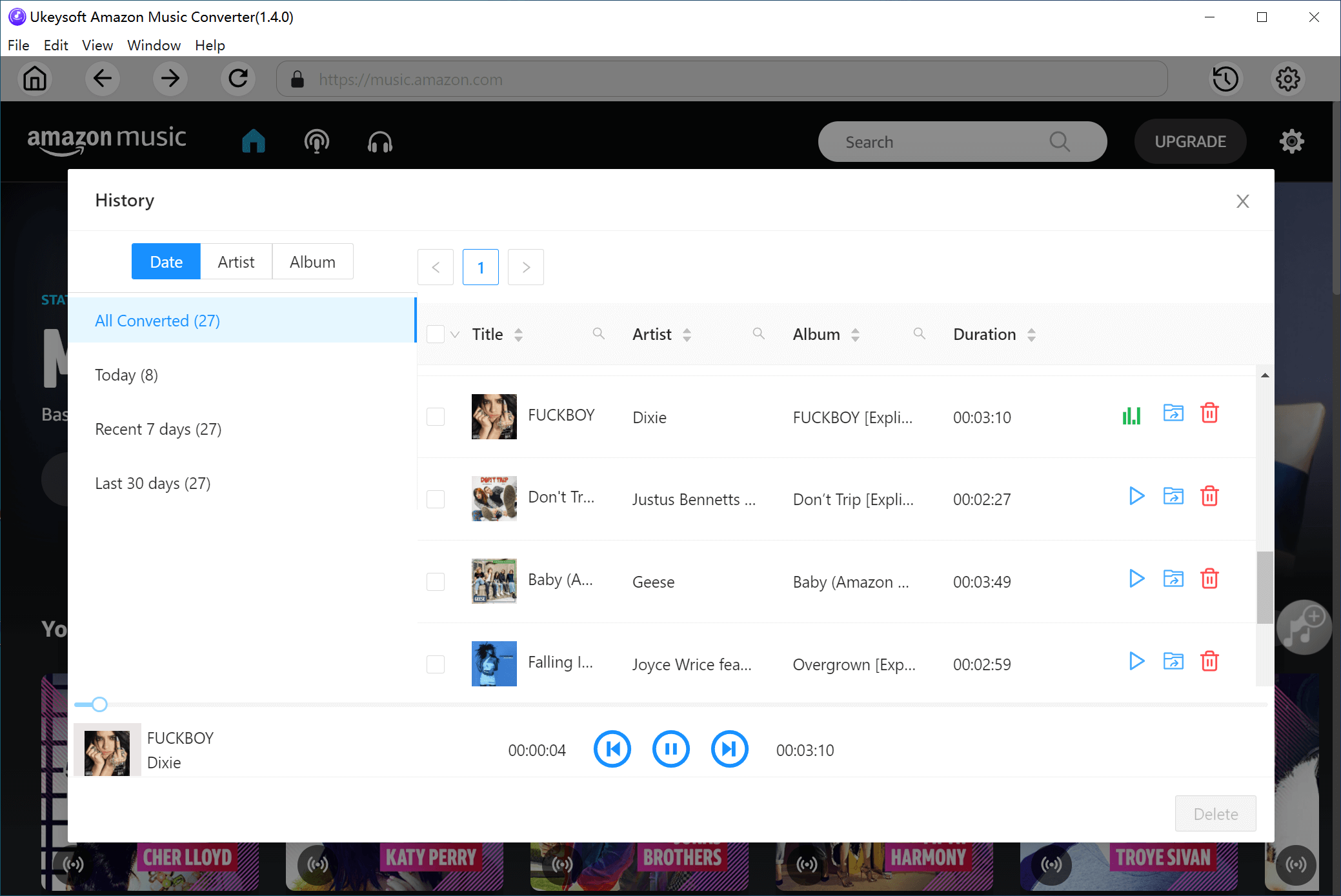Image resolution: width=1341 pixels, height=896 pixels.
Task: Sort by Duration column arrows
Action: [x=1031, y=335]
